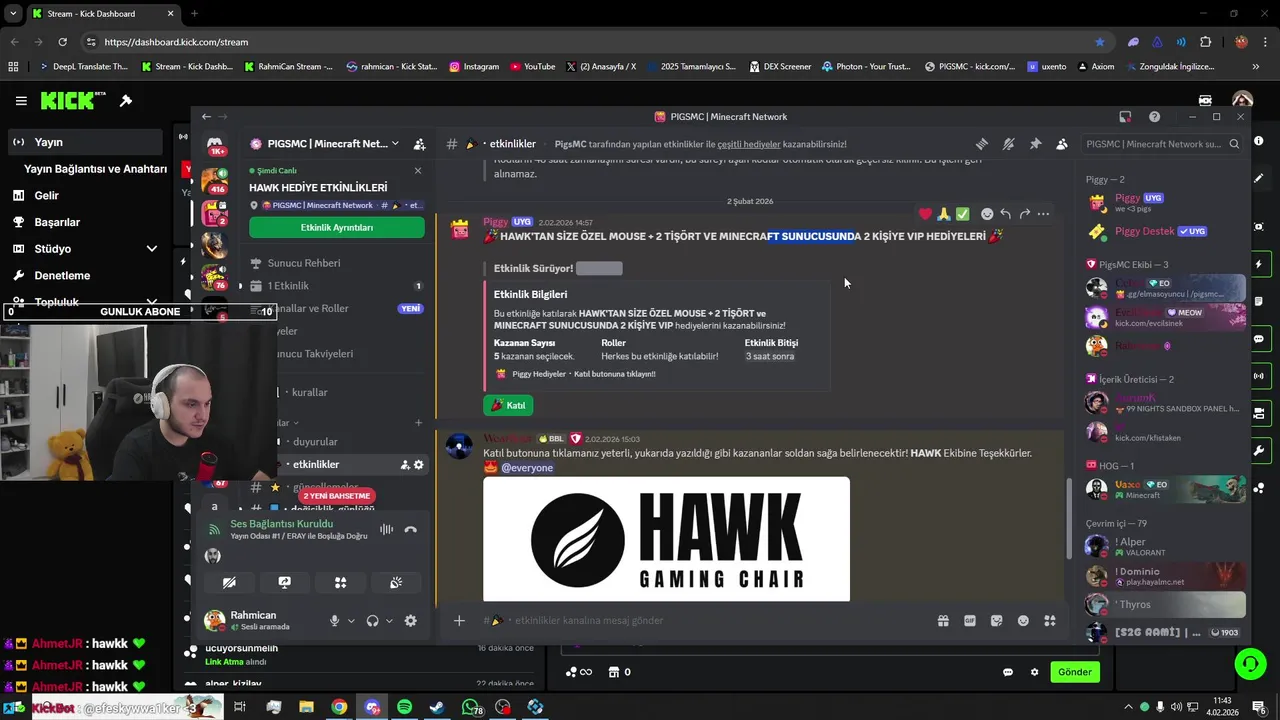Open Spotify from Windows taskbar
Screen dimensions: 1280x720
pyautogui.click(x=404, y=707)
